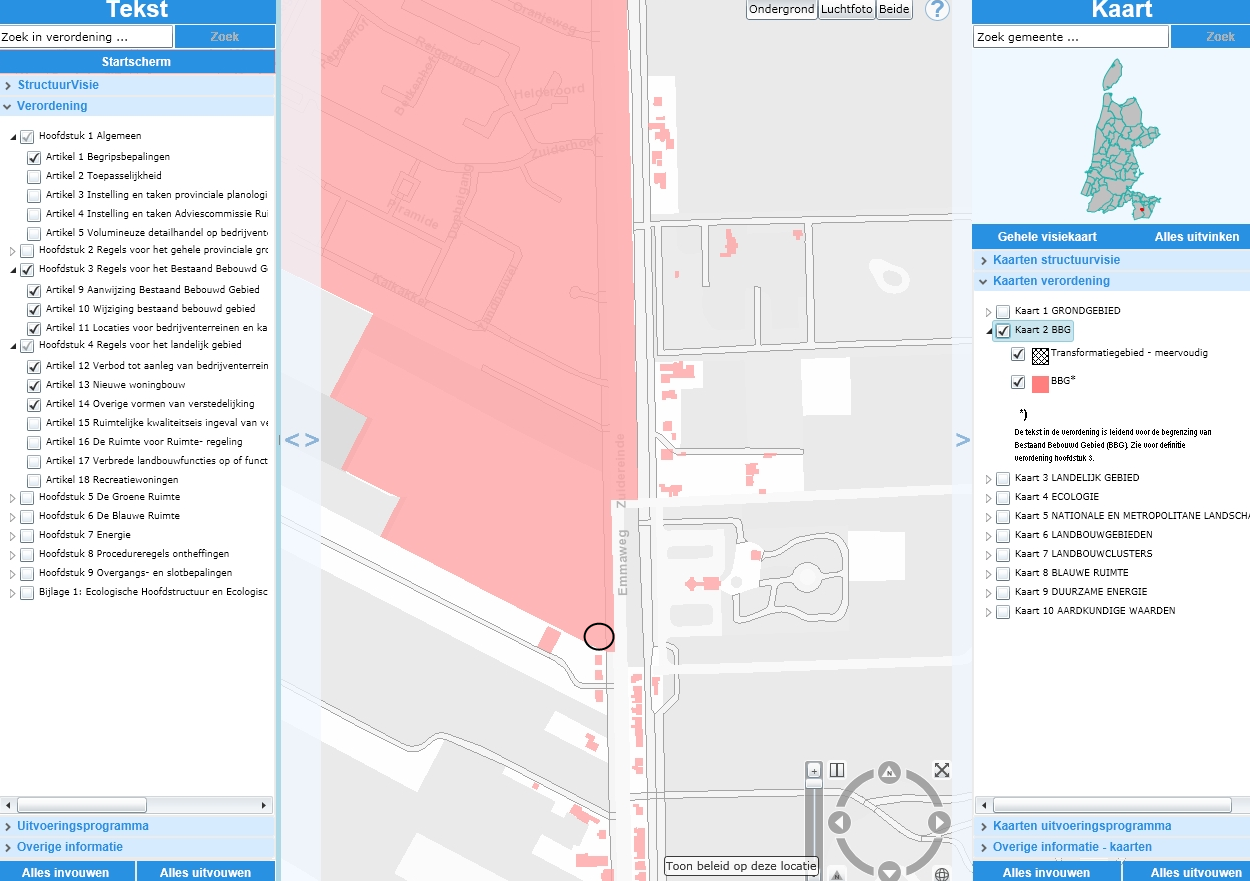Toggle Artikel 1 Begripsbepalingen checkbox
The width and height of the screenshot is (1250, 881).
[x=34, y=157]
